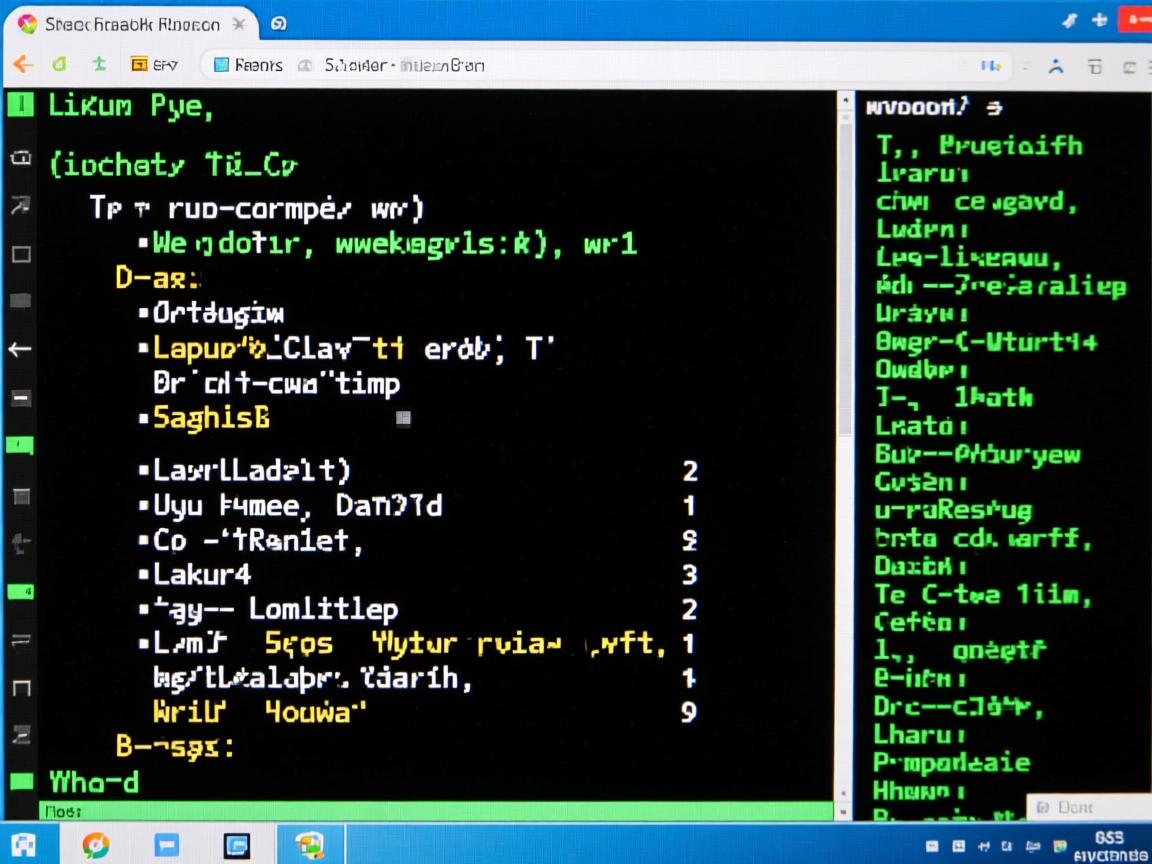Expand the Tp rup-cormpe line

coord(256,208)
